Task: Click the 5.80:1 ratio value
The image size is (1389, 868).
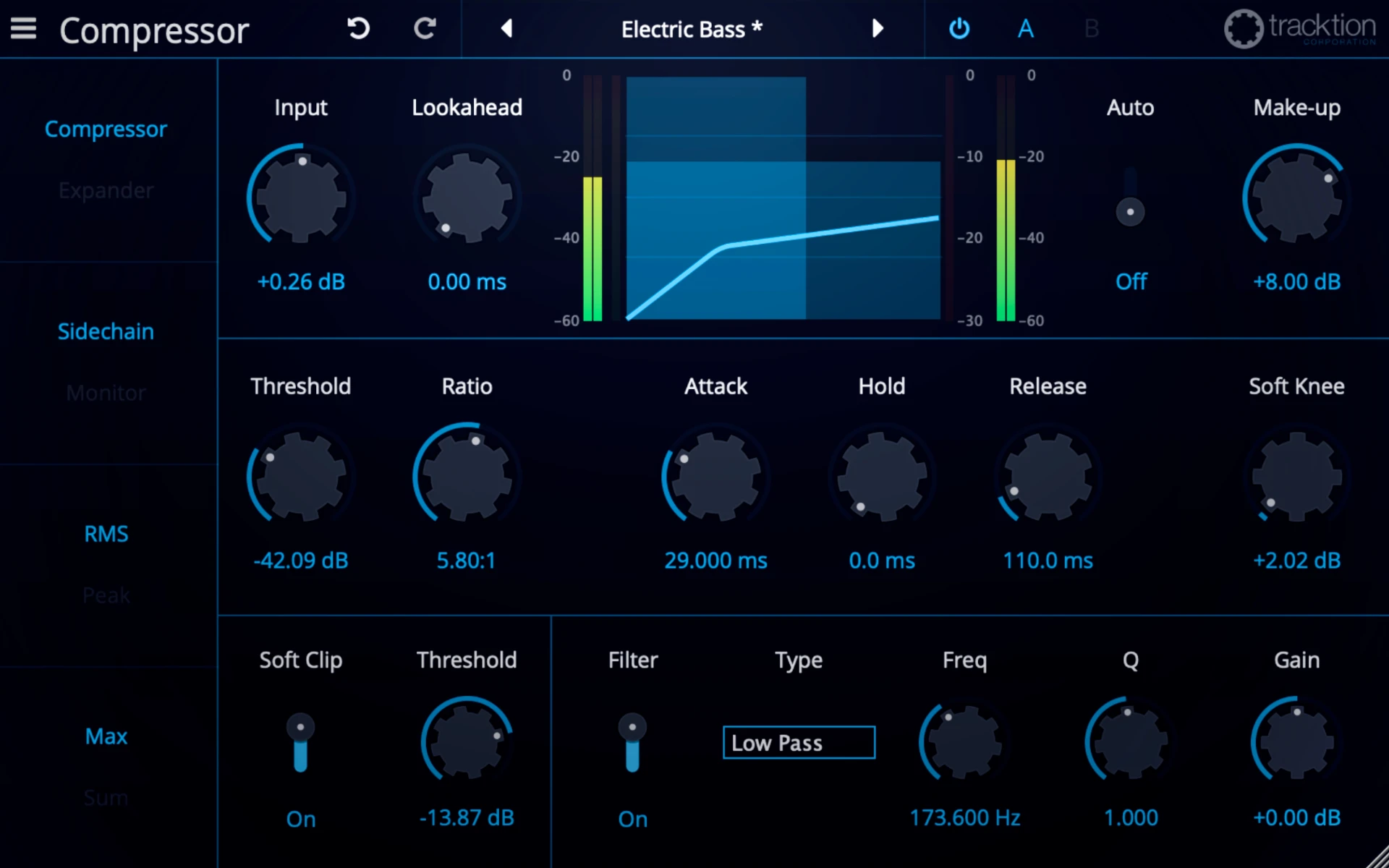Action: coord(467,561)
